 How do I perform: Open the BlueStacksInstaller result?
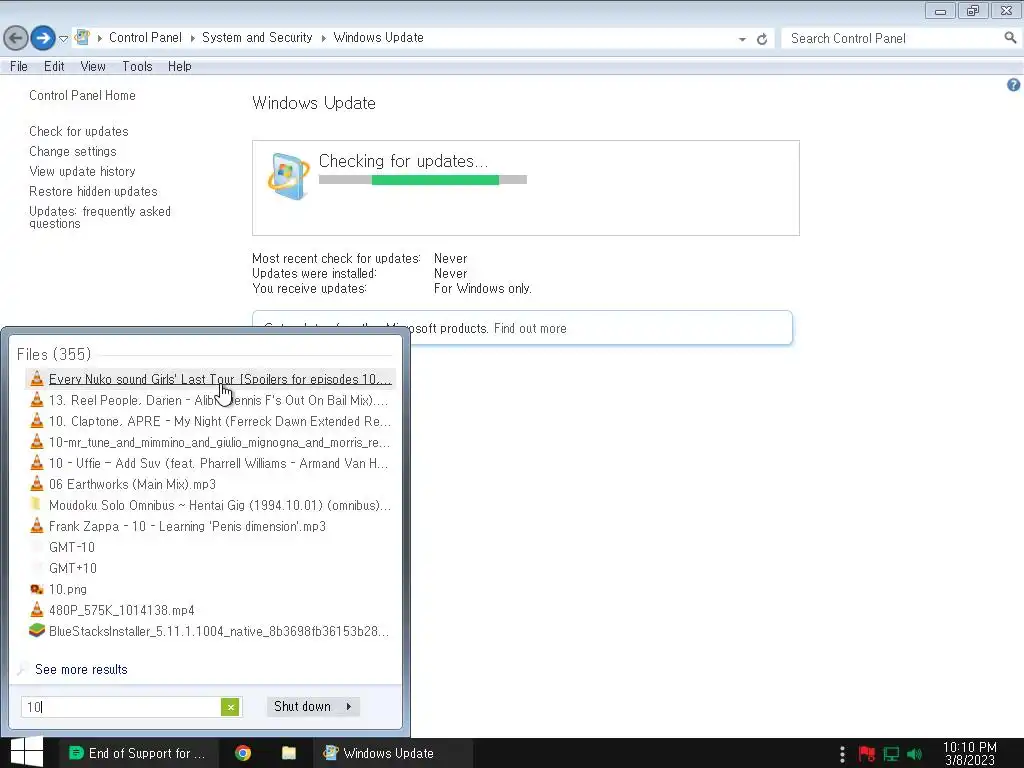pyautogui.click(x=209, y=631)
